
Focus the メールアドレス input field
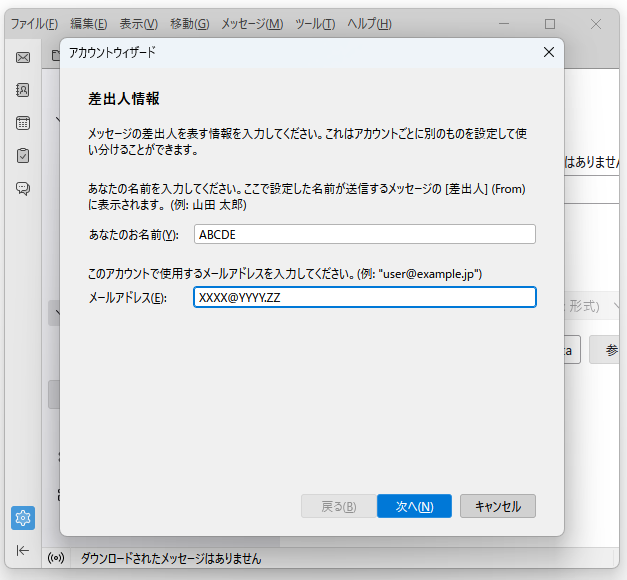tap(364, 297)
